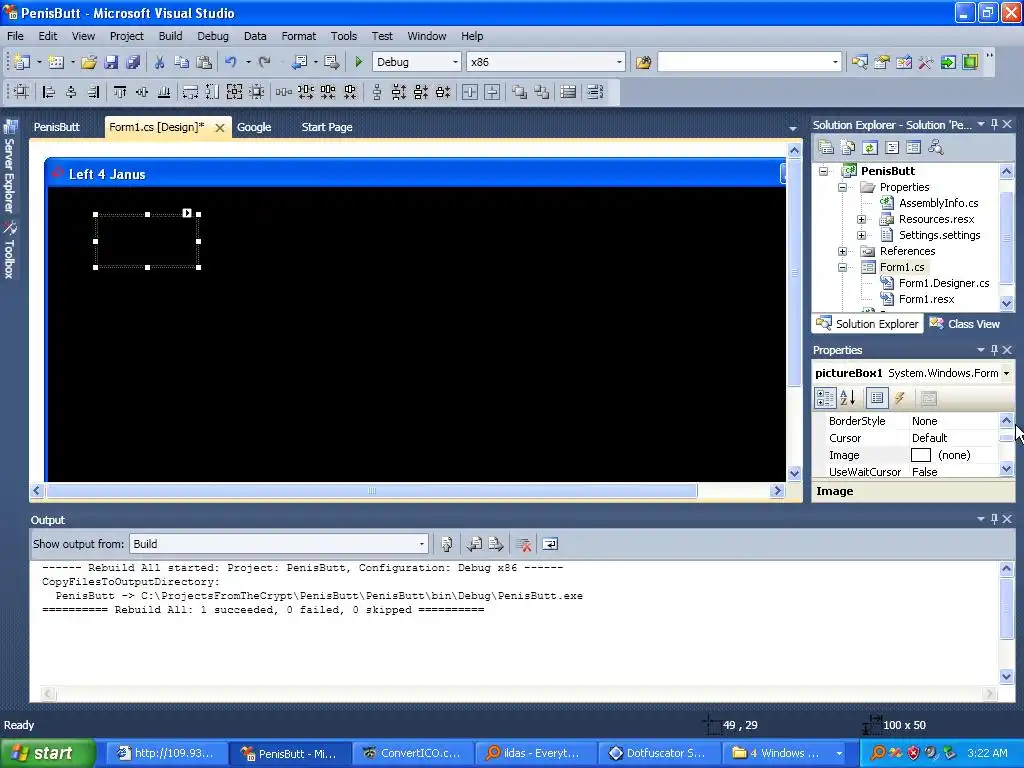The height and width of the screenshot is (768, 1024).
Task: Toggle word wrap in the Output window
Action: tap(551, 544)
